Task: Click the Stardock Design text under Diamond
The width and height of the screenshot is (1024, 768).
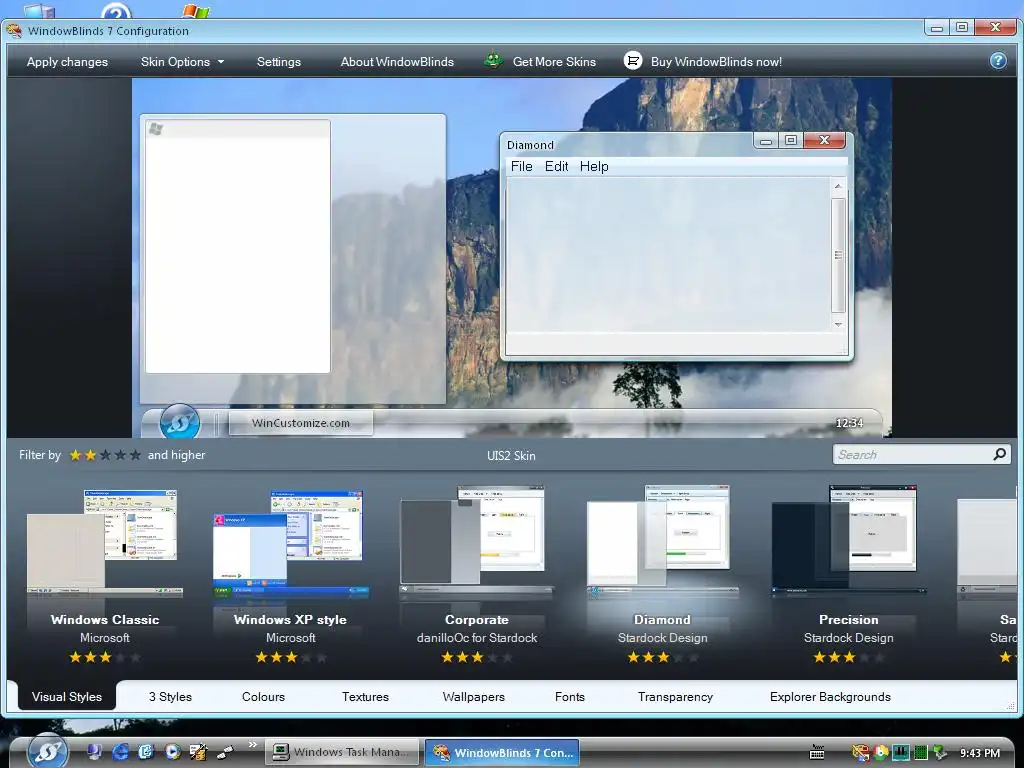Action: point(662,637)
